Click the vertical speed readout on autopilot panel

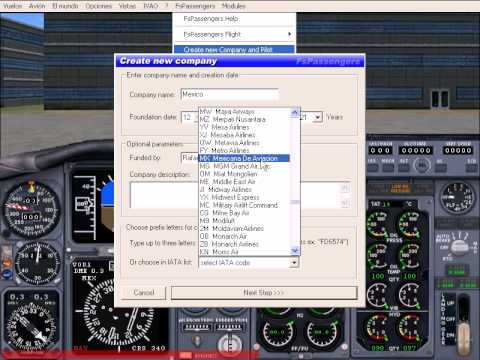[458, 150]
